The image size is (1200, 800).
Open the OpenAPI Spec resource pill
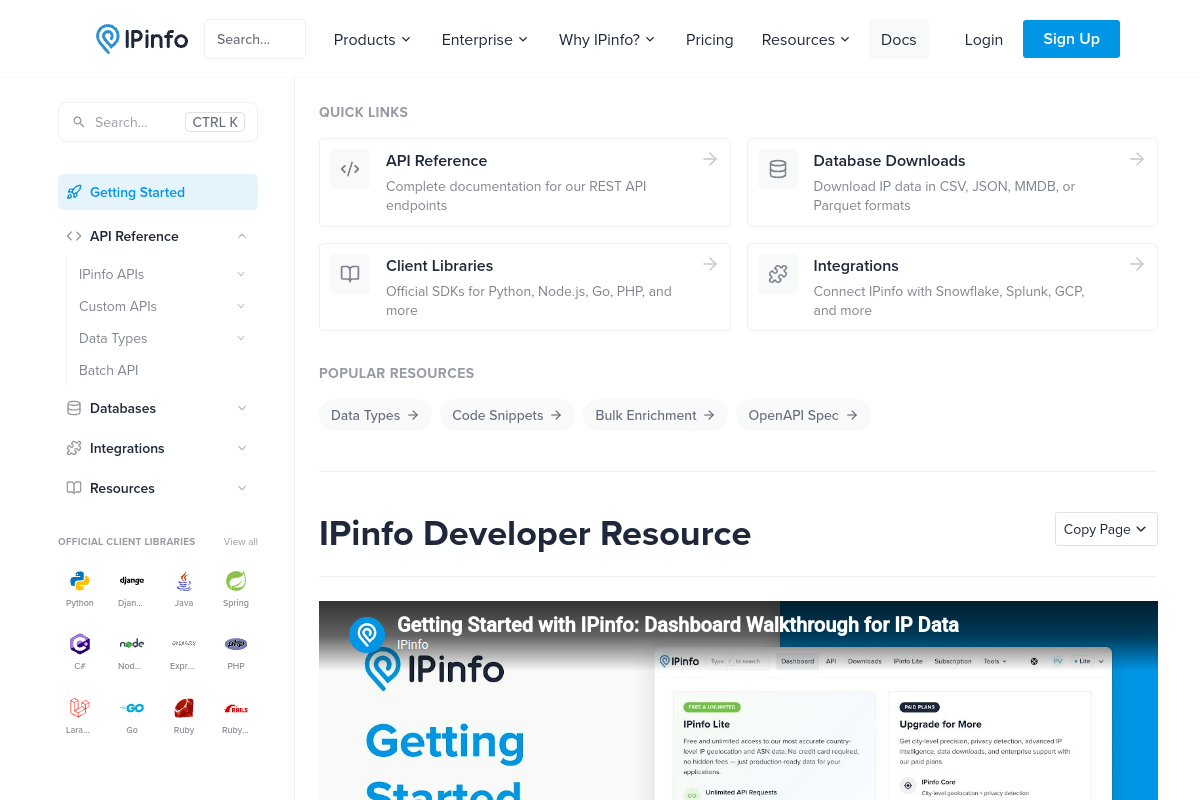(x=803, y=415)
